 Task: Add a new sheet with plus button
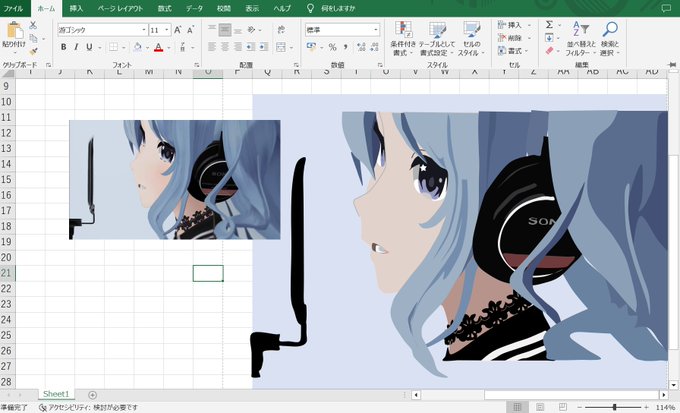point(92,395)
